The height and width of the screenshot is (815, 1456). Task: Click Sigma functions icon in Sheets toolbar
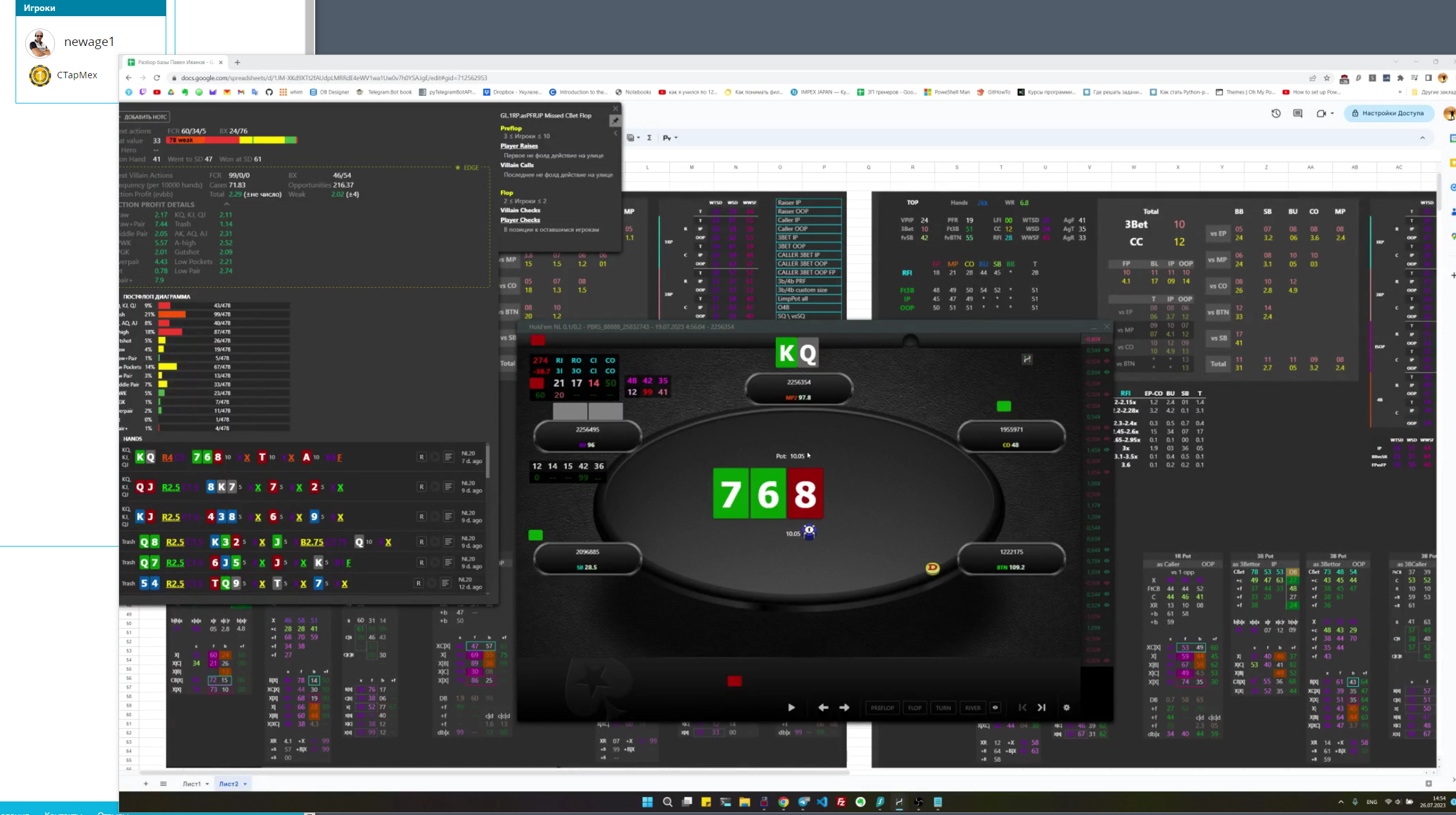click(x=649, y=138)
